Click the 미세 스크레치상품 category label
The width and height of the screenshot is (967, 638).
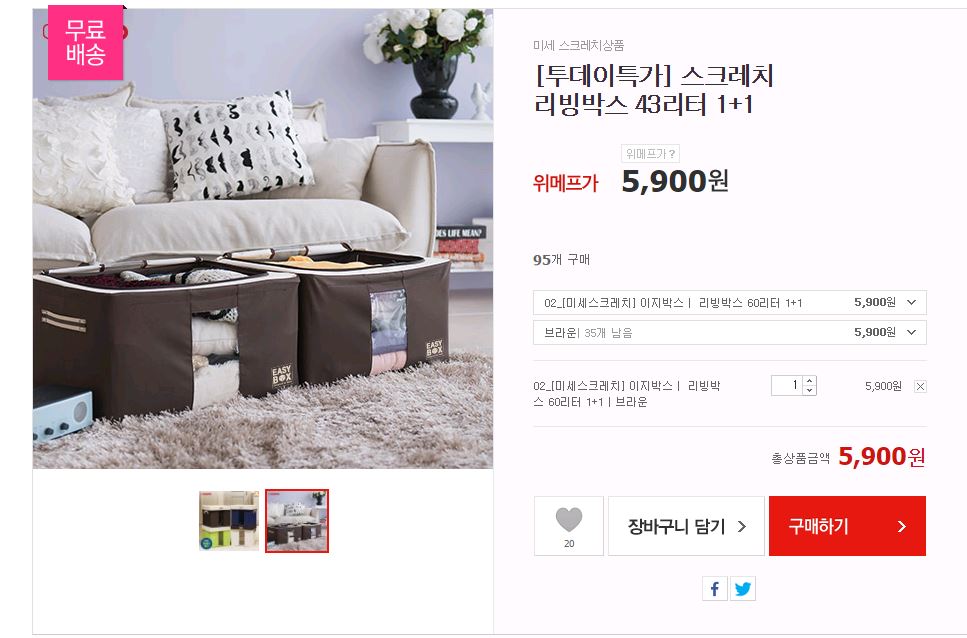pyautogui.click(x=578, y=45)
